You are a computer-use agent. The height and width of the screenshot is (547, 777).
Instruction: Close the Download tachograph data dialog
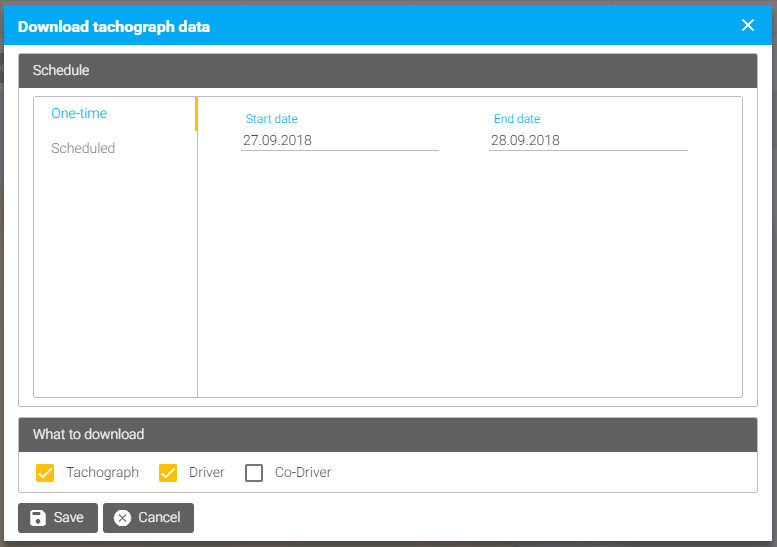747,25
